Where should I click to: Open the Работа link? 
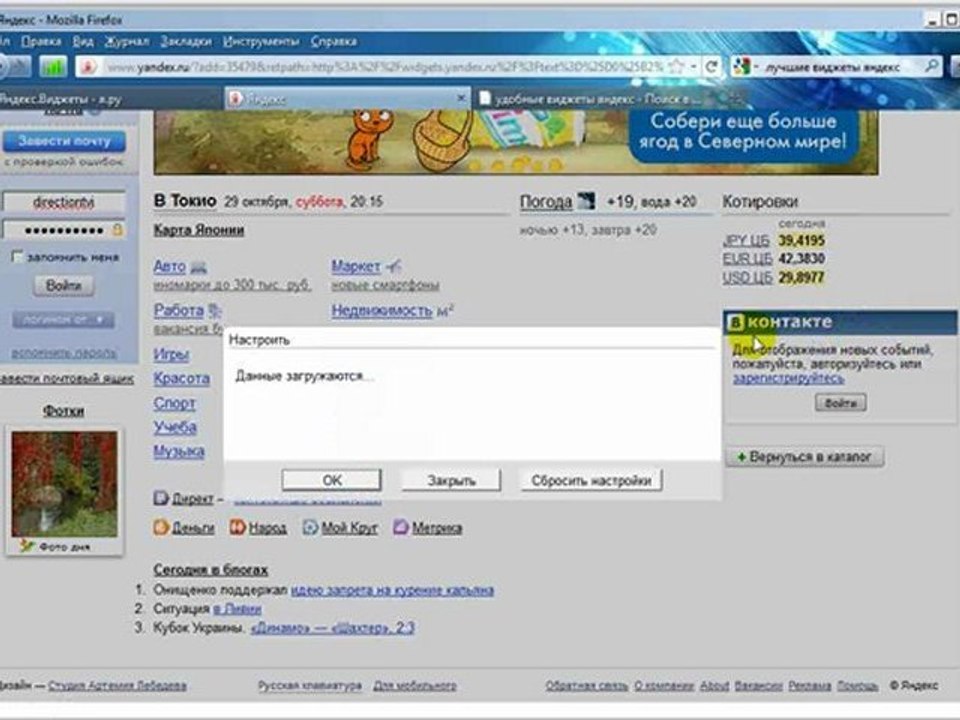coord(178,310)
